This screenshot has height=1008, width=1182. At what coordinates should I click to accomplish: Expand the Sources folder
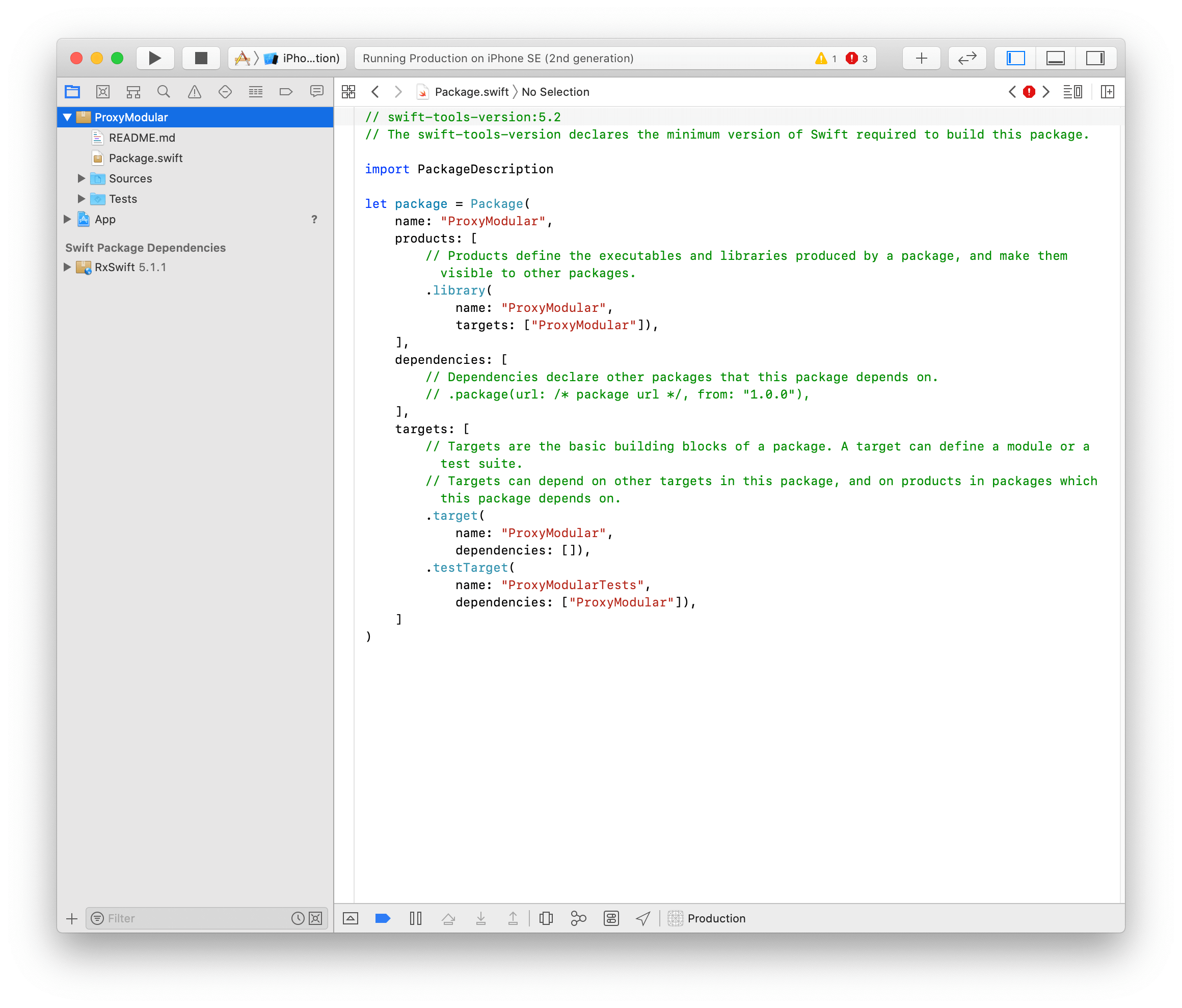pos(82,178)
